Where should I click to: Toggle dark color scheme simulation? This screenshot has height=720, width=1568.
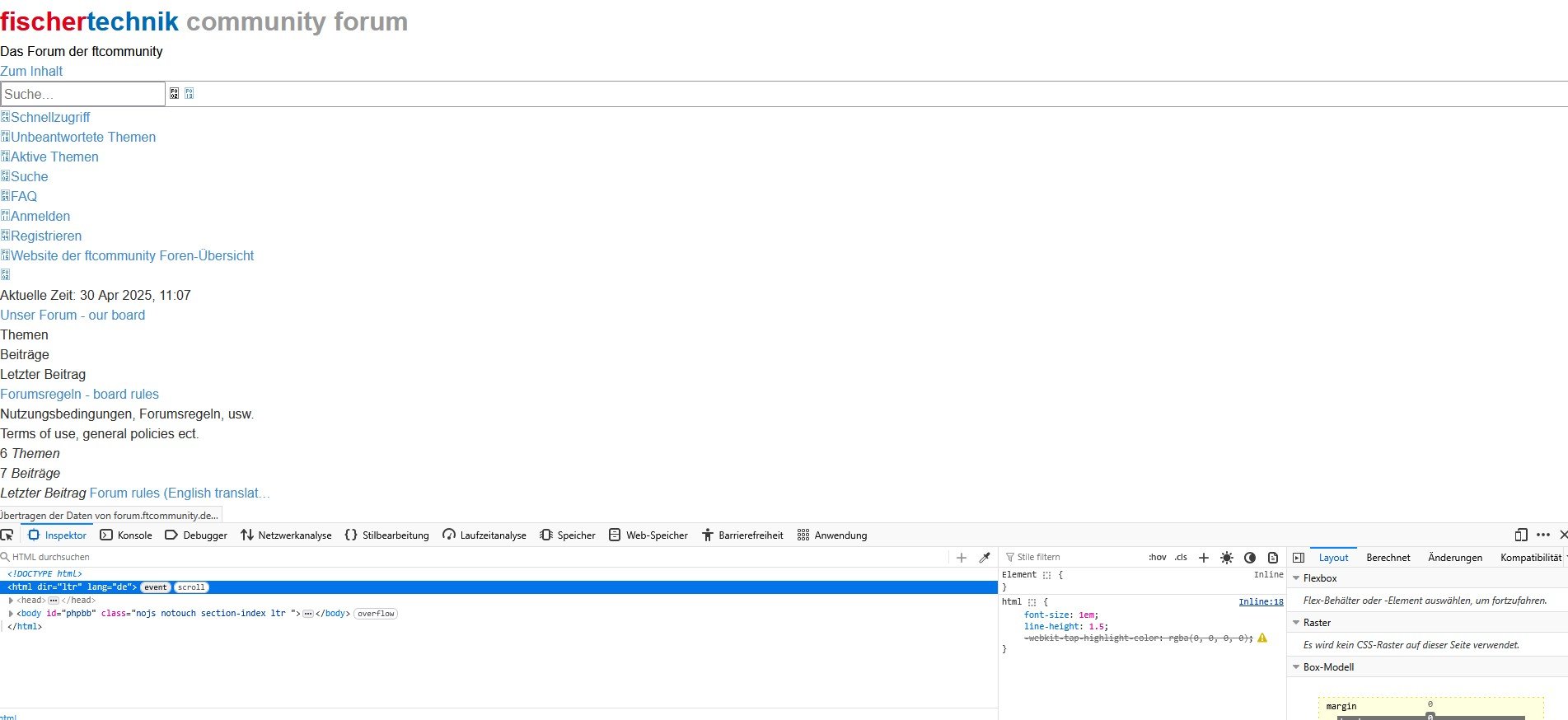pyautogui.click(x=1250, y=558)
